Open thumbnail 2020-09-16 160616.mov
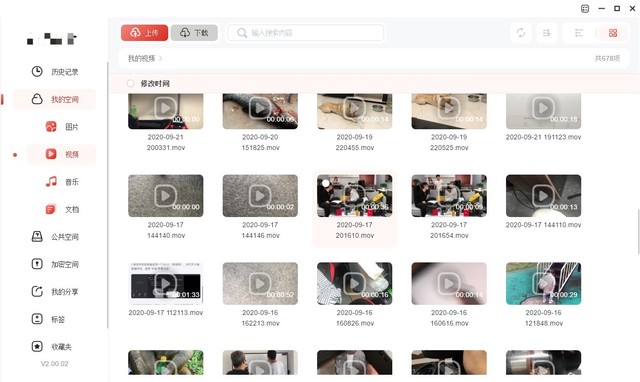 coord(449,283)
